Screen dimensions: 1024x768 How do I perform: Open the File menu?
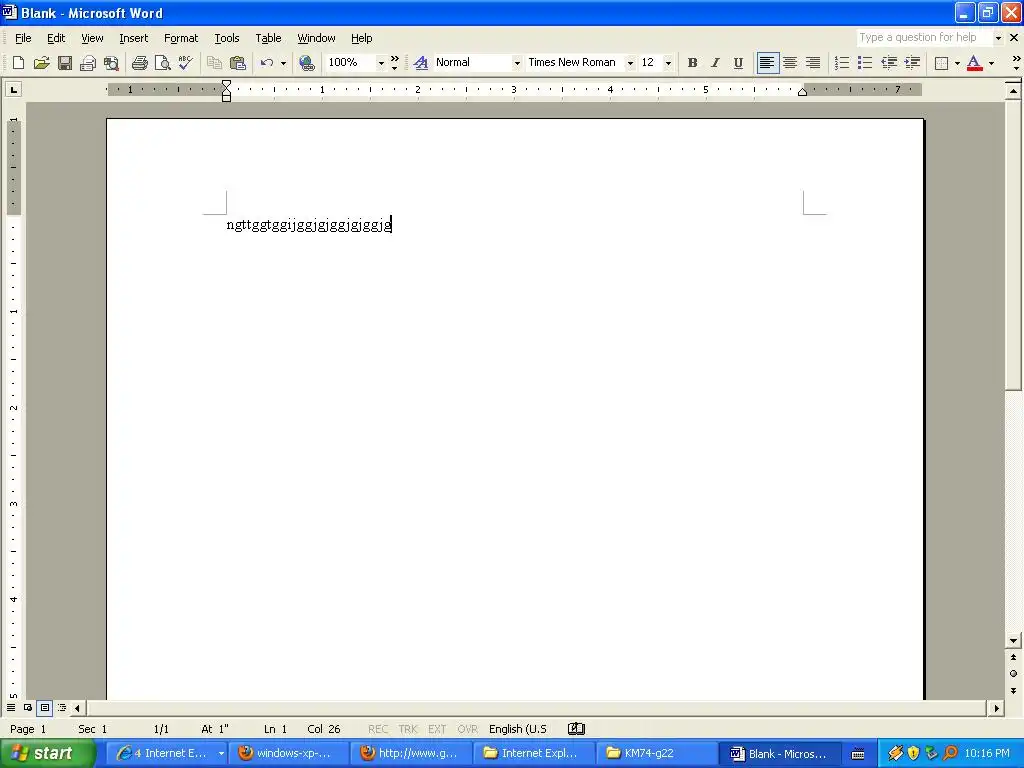click(x=23, y=38)
